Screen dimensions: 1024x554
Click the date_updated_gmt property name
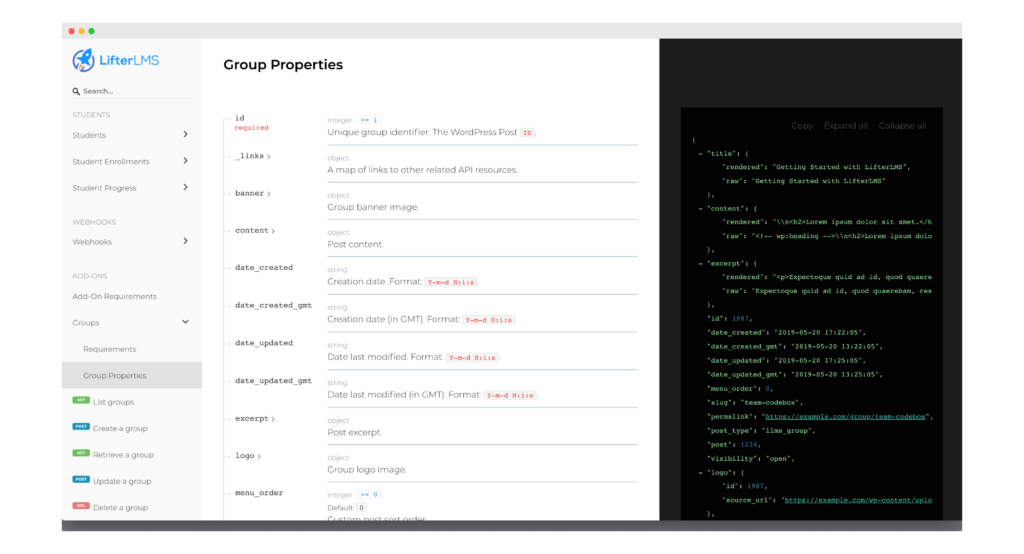tap(274, 381)
